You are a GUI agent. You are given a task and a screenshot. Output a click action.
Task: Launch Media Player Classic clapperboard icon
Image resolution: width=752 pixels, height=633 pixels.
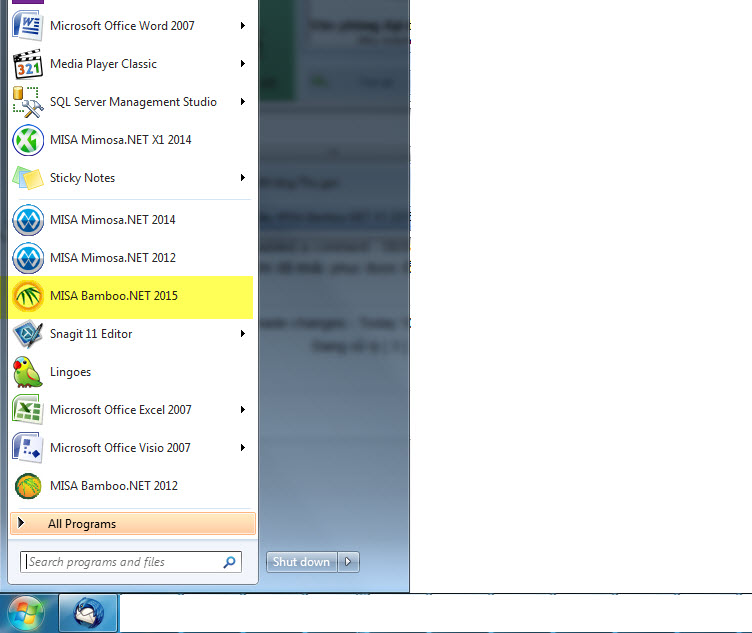27,64
